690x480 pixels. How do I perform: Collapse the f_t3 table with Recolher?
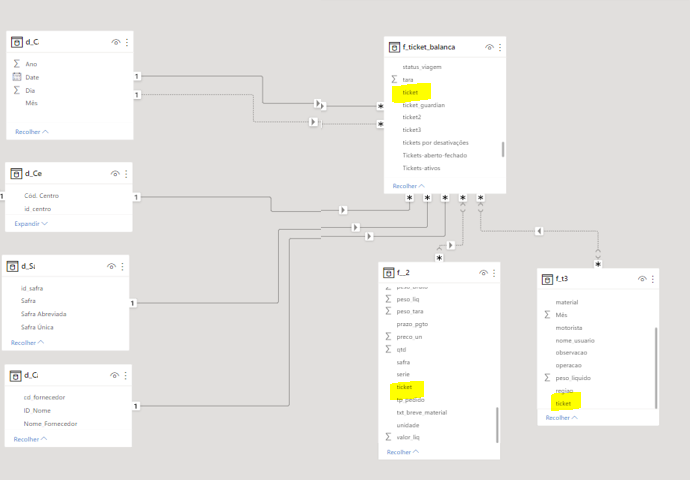click(x=562, y=418)
